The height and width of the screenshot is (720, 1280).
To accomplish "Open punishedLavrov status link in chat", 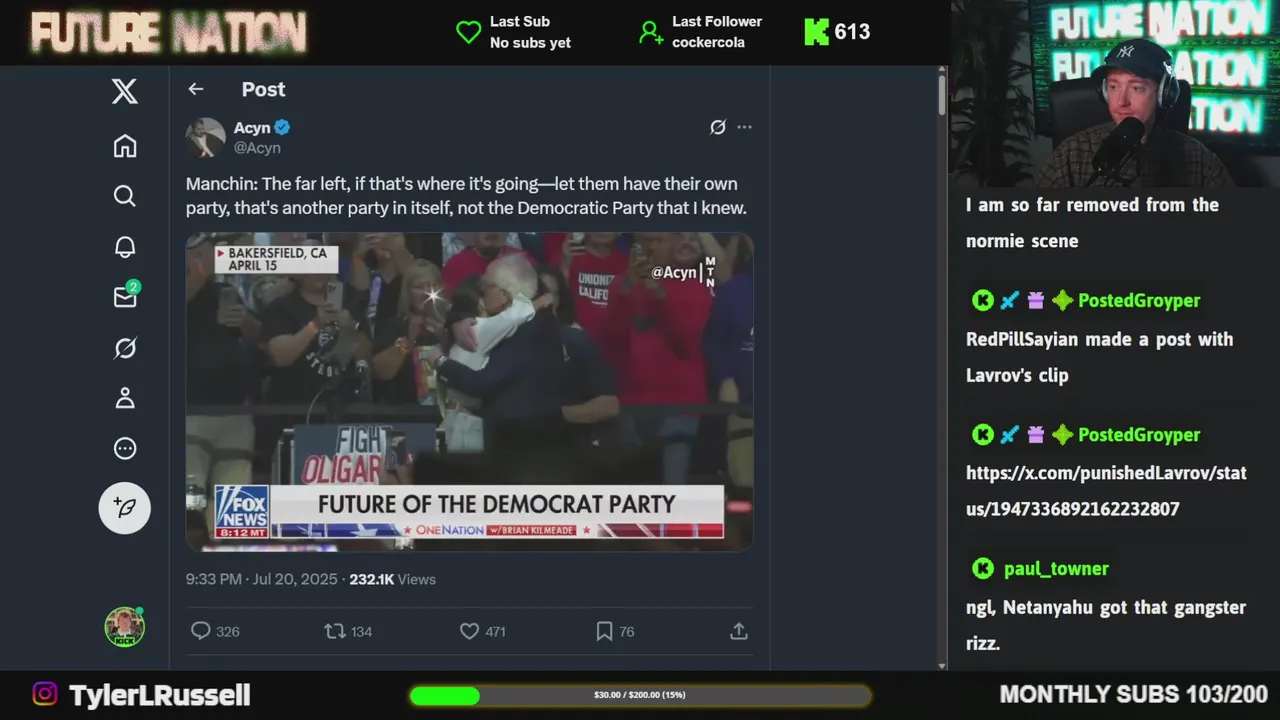I will click(x=1106, y=491).
